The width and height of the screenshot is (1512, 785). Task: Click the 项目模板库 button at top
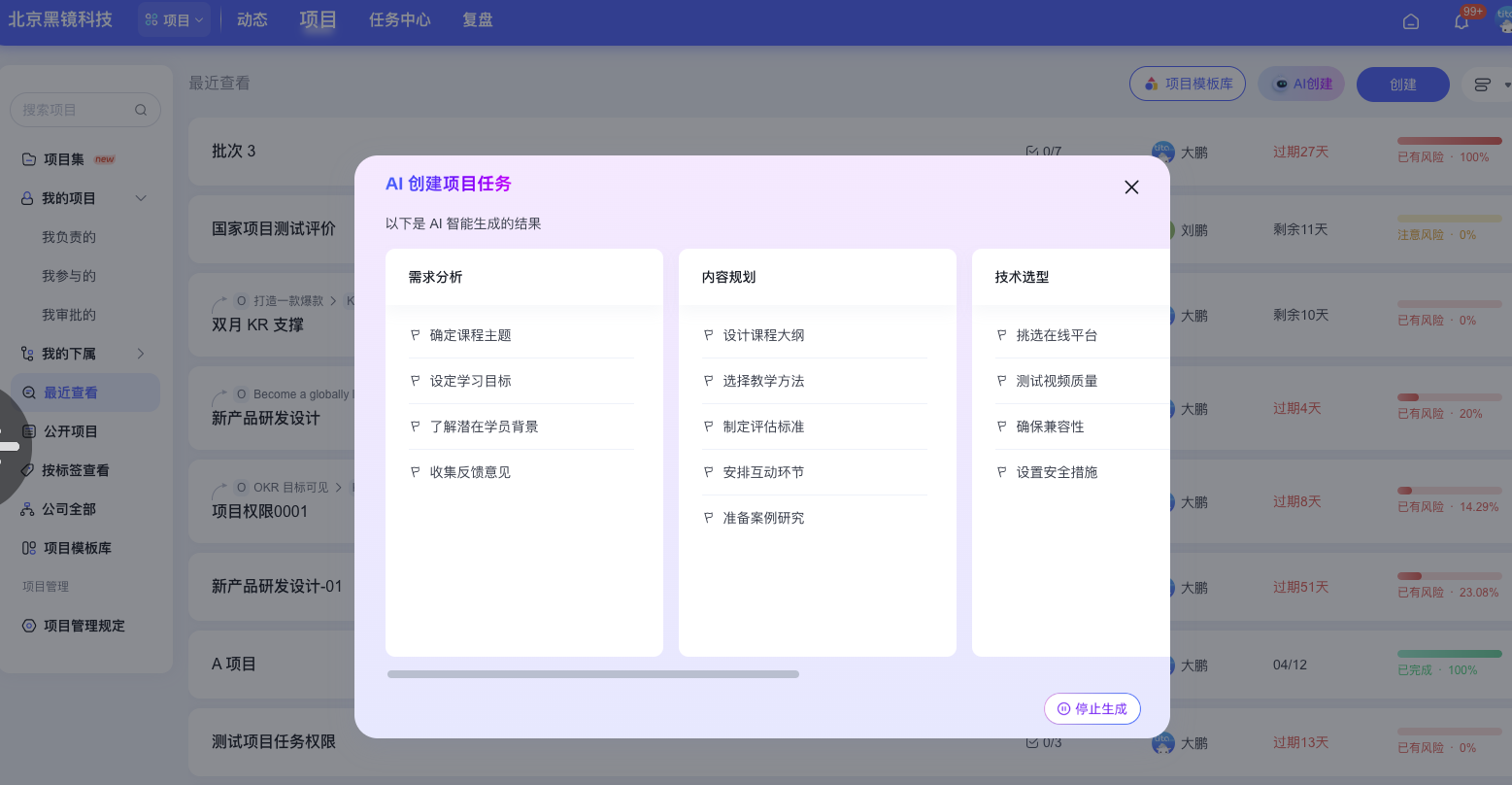click(x=1187, y=85)
